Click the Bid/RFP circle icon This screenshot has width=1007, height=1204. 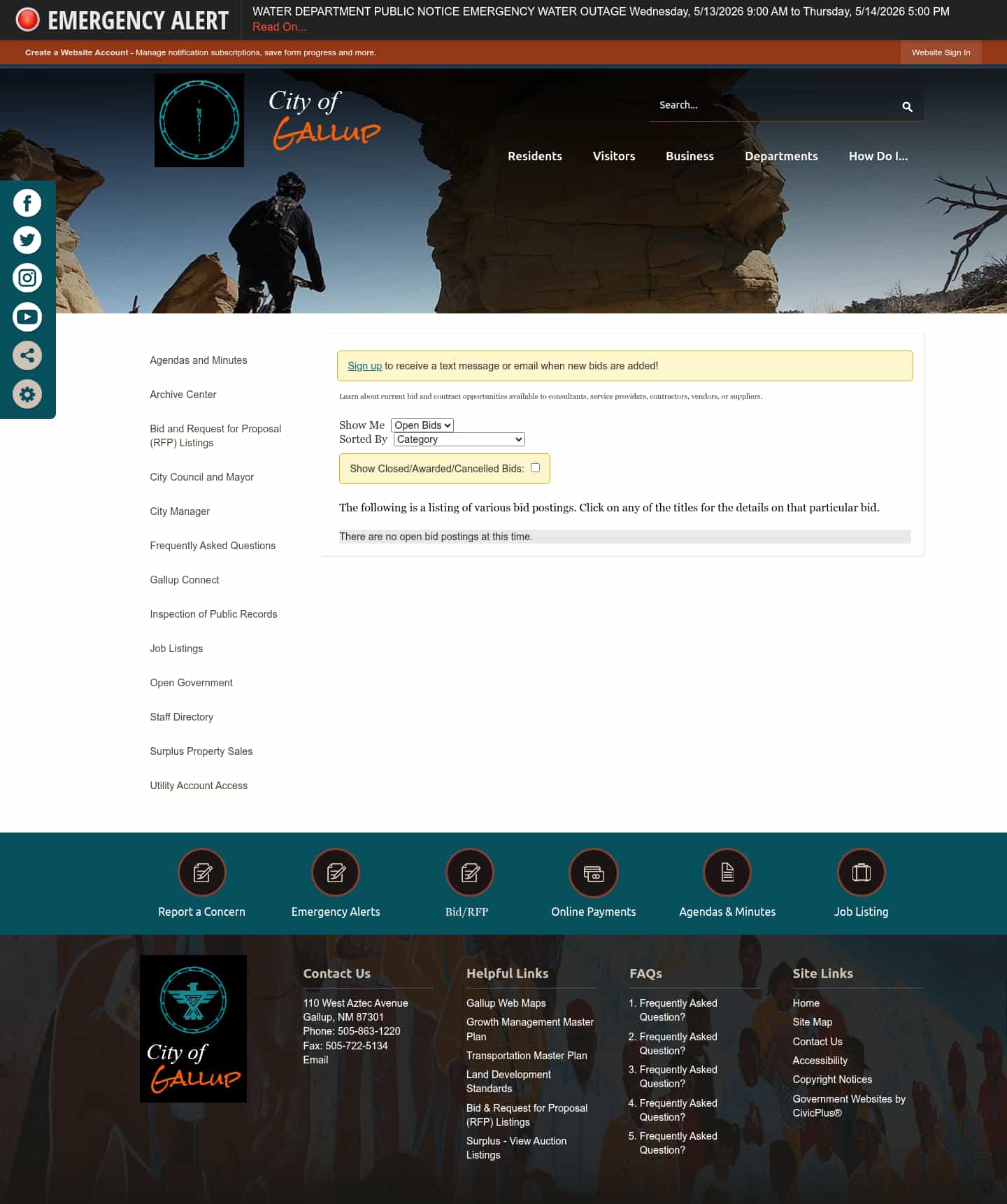pyautogui.click(x=470, y=872)
